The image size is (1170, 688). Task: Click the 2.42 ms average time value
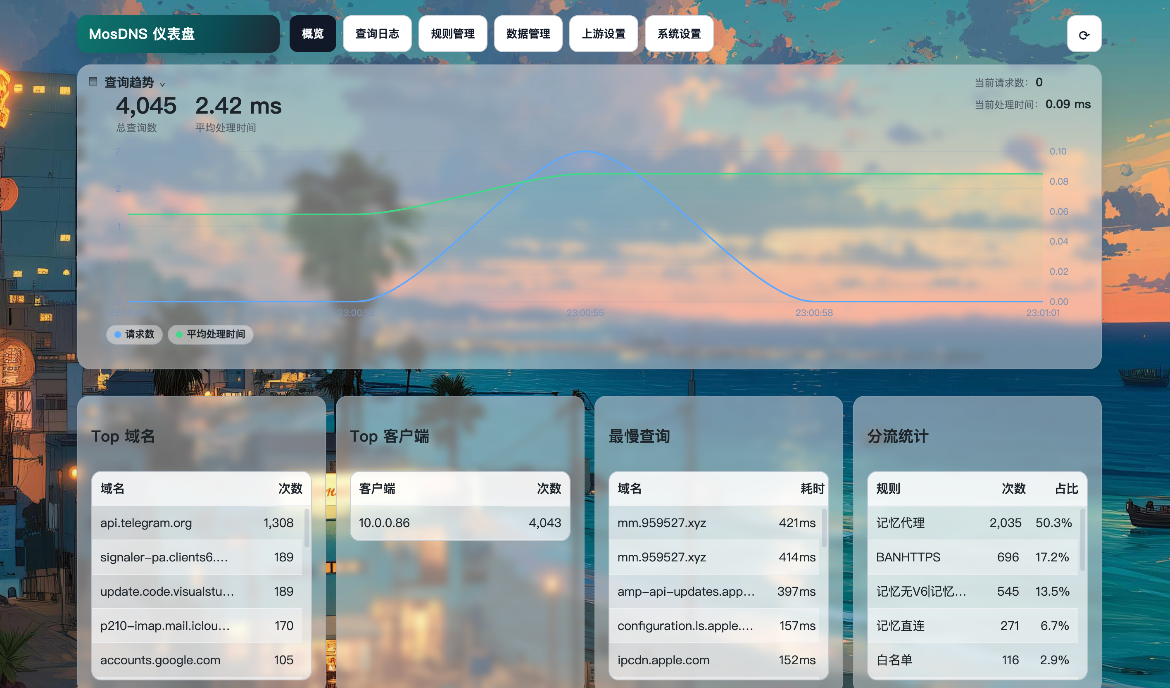click(239, 106)
